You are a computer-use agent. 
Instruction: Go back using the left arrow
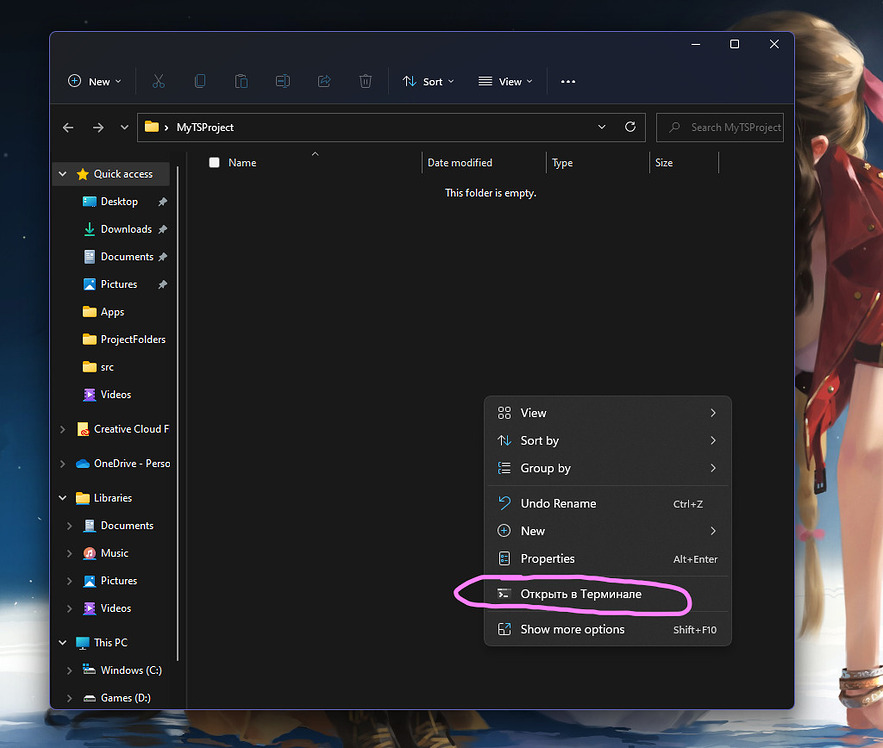click(68, 127)
